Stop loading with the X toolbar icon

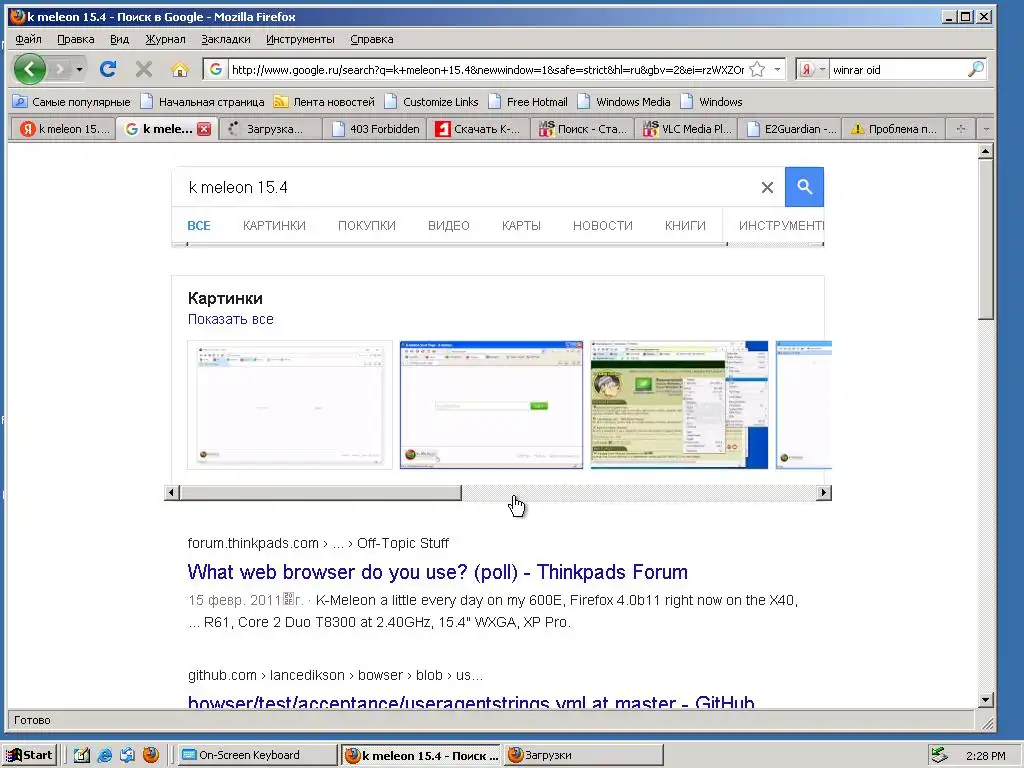(144, 69)
